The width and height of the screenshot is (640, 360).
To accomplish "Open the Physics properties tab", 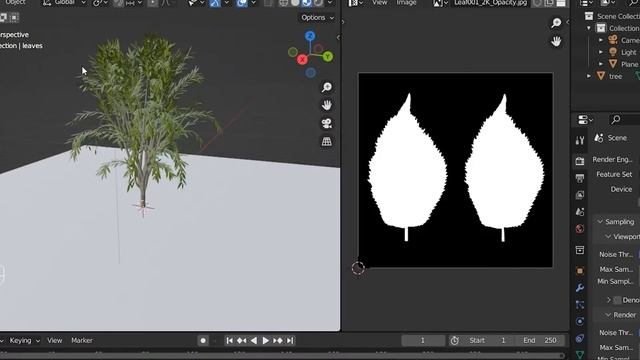I will [580, 321].
